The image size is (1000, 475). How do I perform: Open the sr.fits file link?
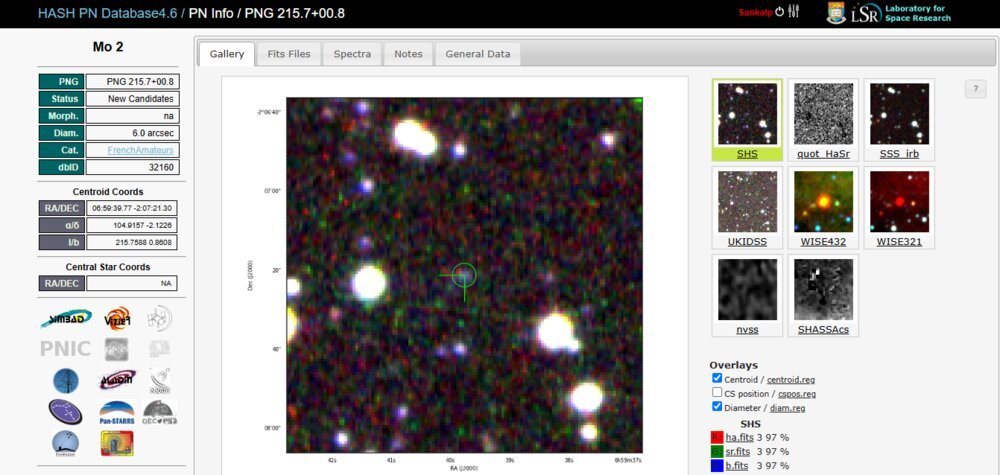pyautogui.click(x=740, y=451)
